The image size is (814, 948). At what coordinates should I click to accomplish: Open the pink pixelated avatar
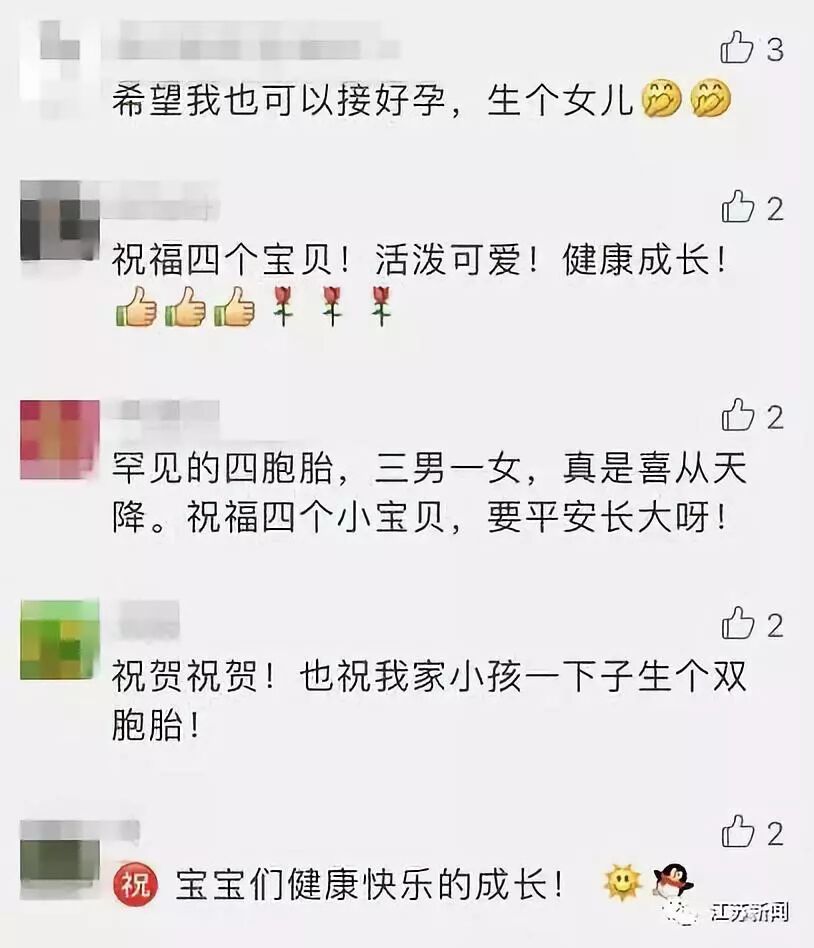tap(59, 440)
